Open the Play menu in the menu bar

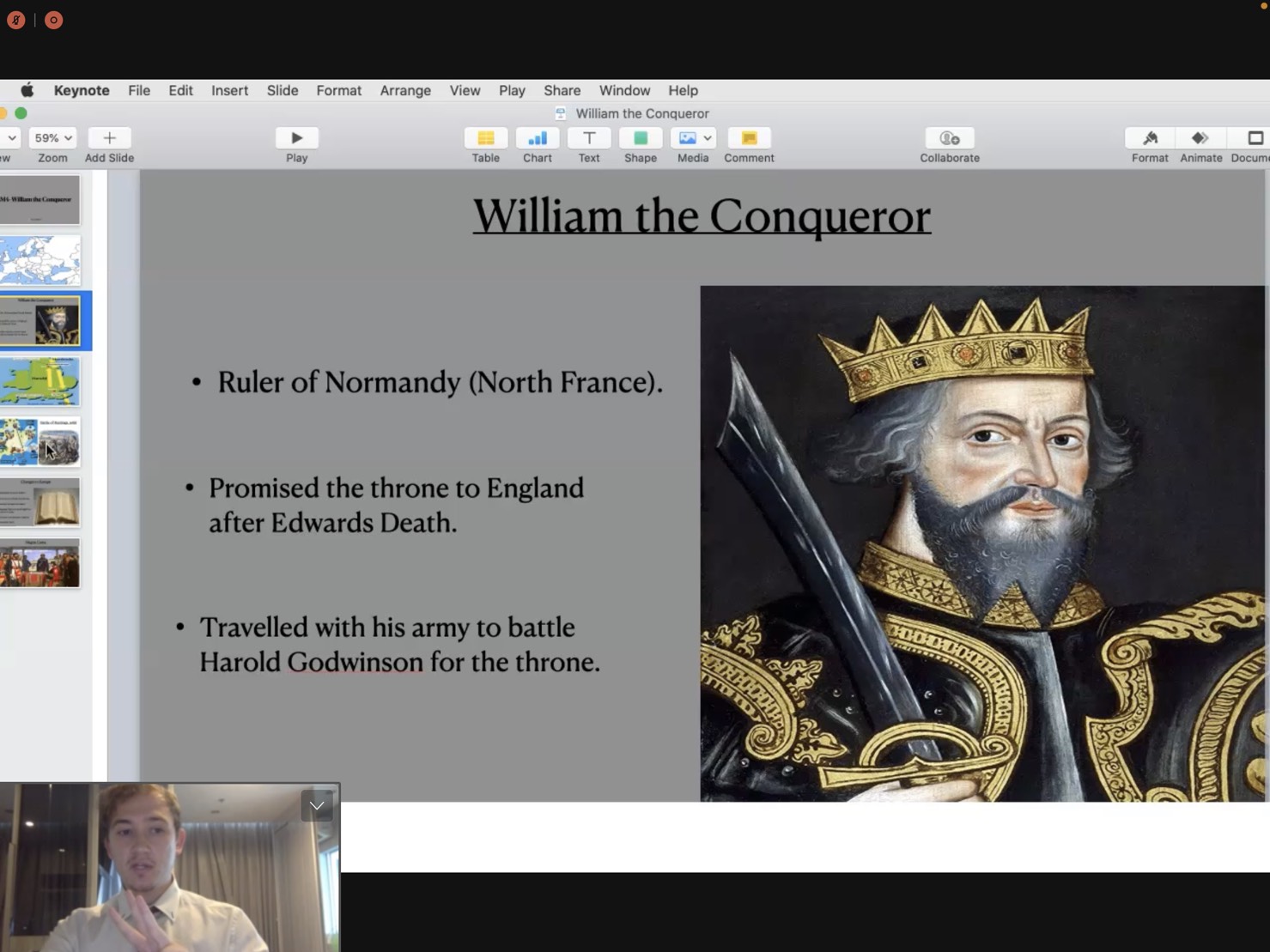click(512, 90)
